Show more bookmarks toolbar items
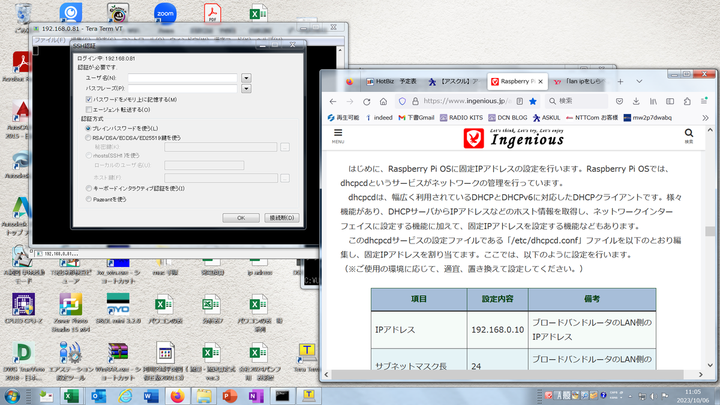This screenshot has height=405, width=720. [705, 118]
